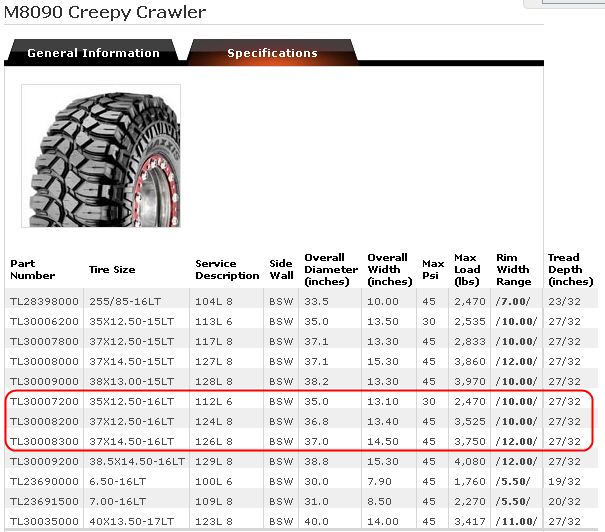Pick highlighted part TL30007200

pos(43,401)
